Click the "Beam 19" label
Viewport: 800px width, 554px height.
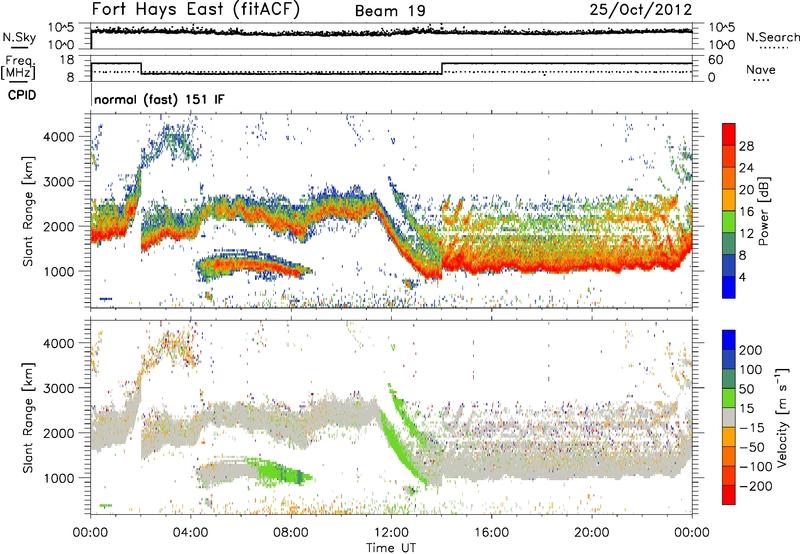pos(390,11)
